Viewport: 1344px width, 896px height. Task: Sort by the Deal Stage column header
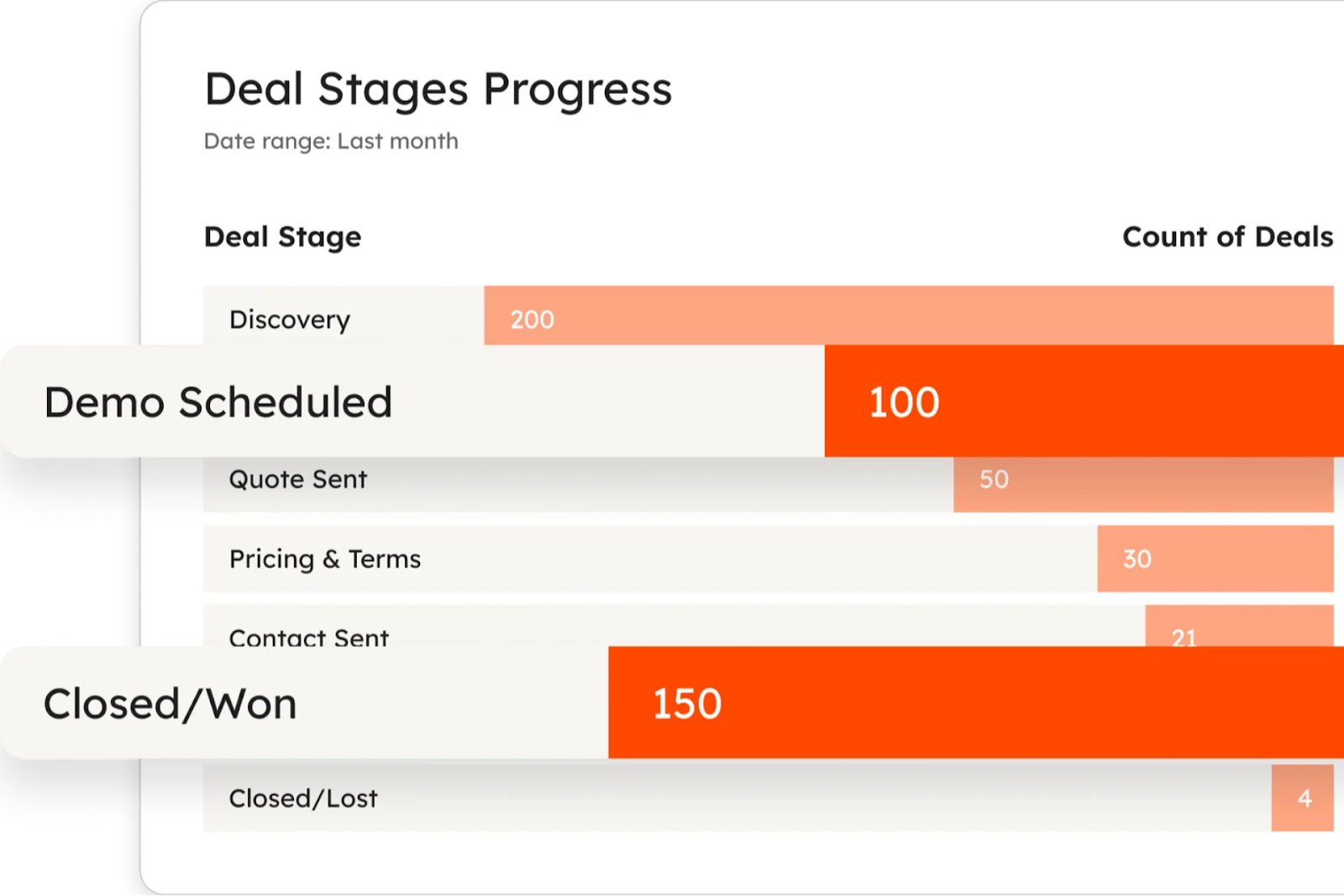click(282, 237)
